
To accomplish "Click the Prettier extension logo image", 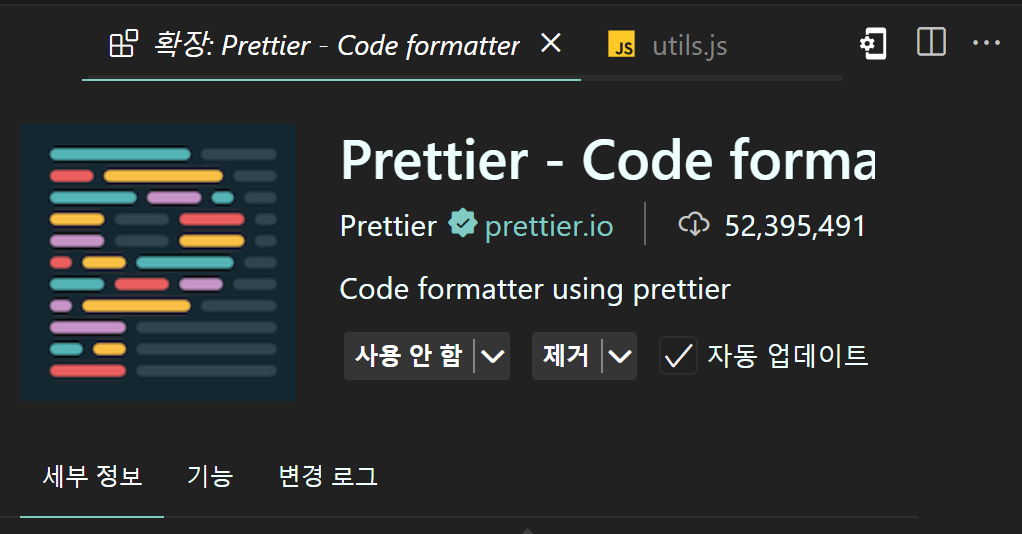I will click(158, 262).
